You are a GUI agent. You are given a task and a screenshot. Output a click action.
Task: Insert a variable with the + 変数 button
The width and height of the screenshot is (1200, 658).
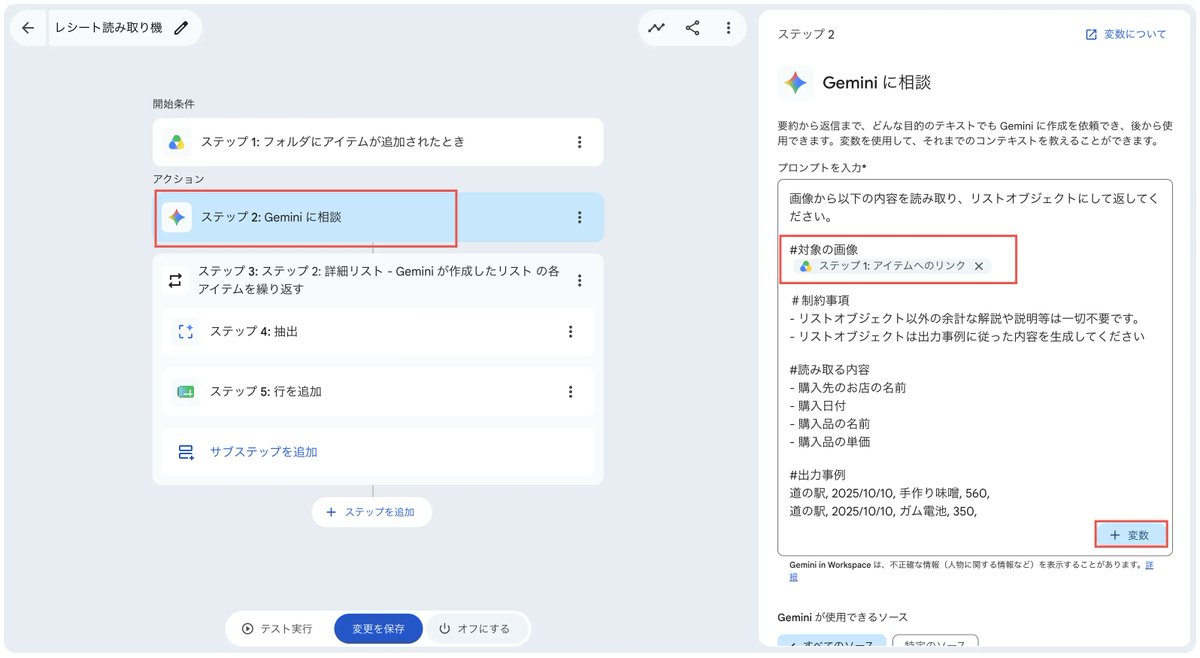coord(1131,535)
